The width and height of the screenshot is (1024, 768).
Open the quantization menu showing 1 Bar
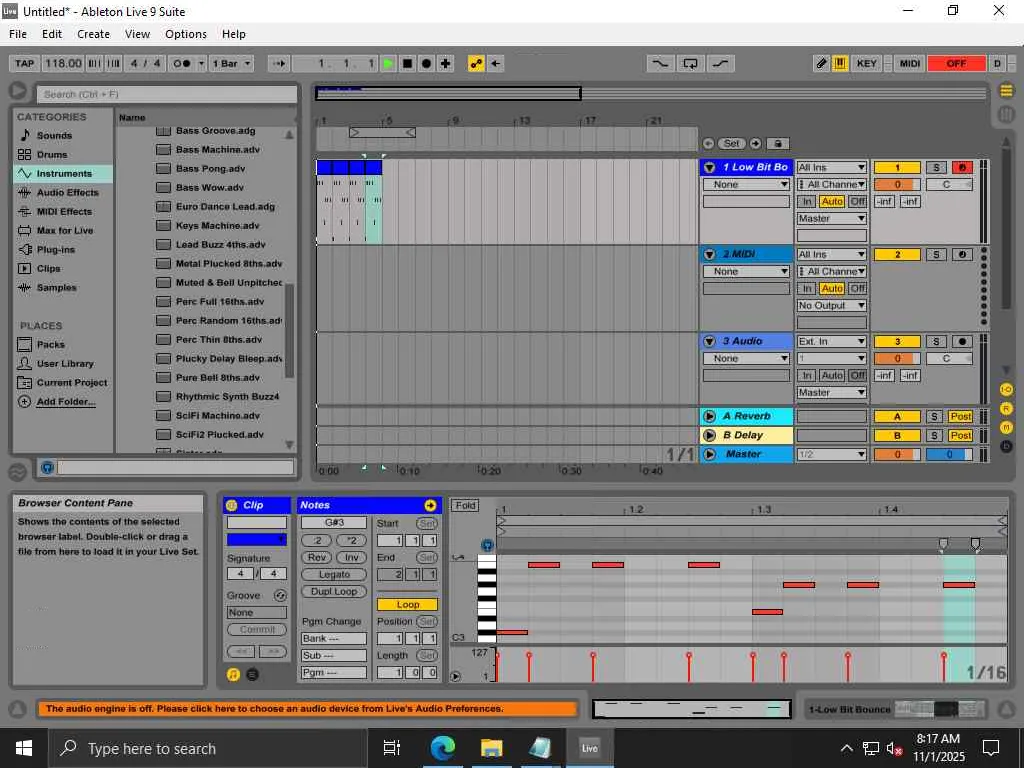(x=231, y=63)
